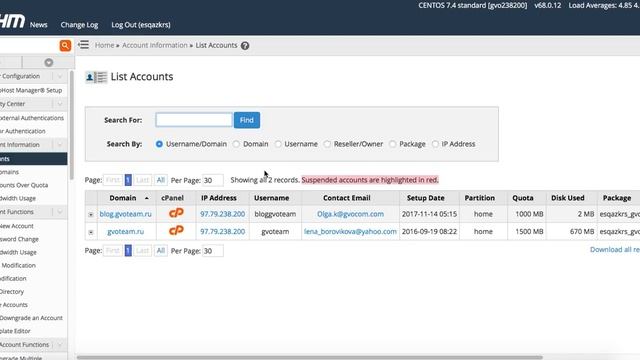Click the Find button
The height and width of the screenshot is (360, 640).
coord(247,120)
